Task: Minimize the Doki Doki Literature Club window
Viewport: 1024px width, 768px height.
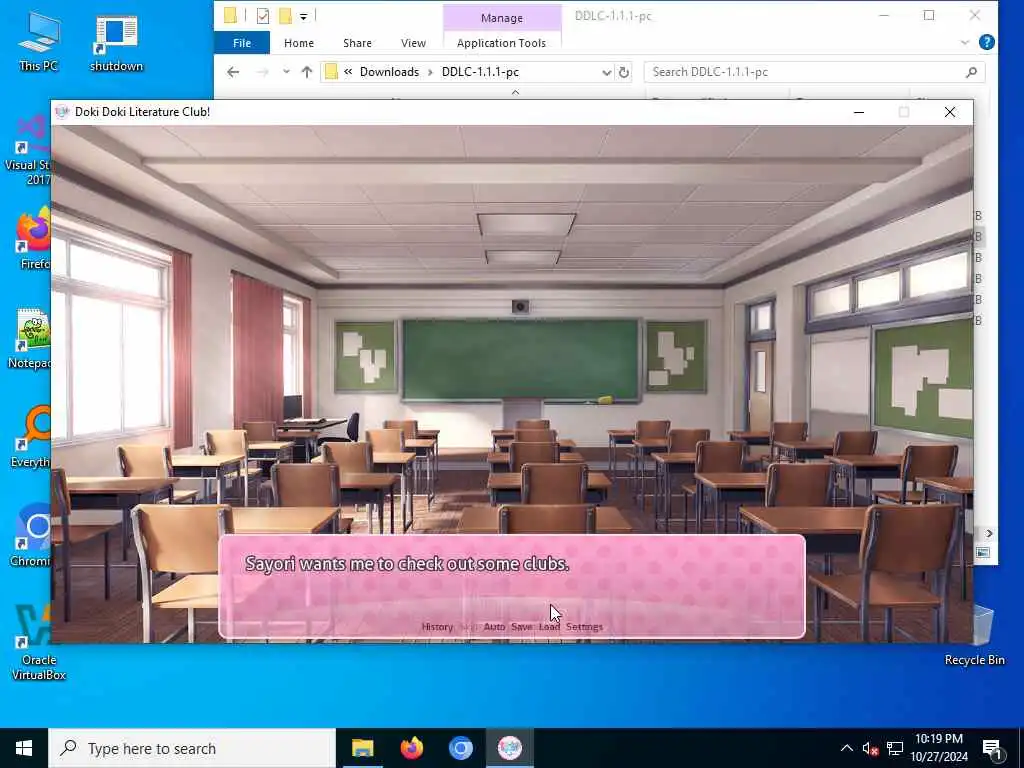Action: coord(859,112)
